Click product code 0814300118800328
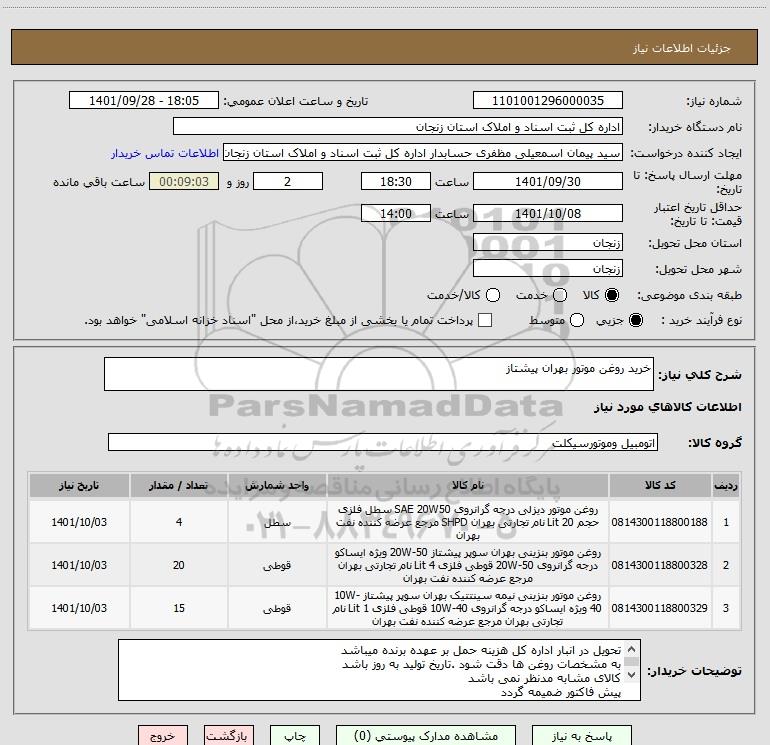Viewport: 770px width, 745px height. coord(660,565)
